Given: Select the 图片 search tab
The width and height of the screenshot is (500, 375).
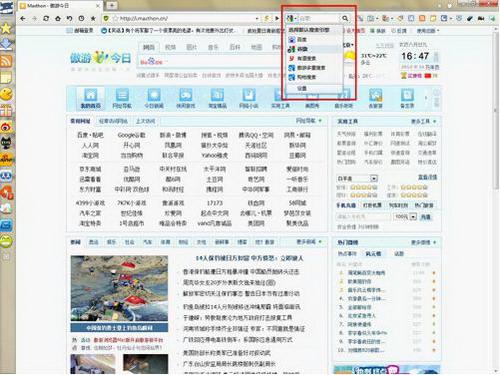Looking at the screenshot, I should coord(191,47).
